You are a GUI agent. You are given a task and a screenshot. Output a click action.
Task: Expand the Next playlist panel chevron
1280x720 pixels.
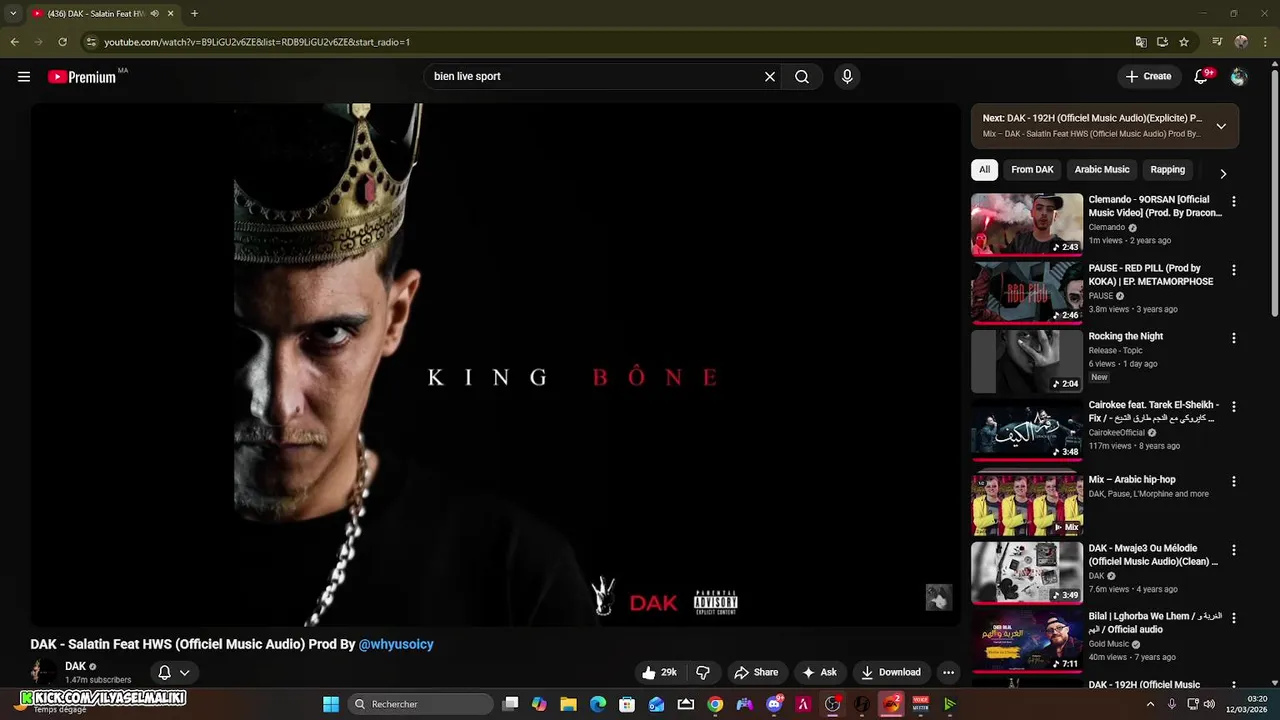(x=1221, y=126)
